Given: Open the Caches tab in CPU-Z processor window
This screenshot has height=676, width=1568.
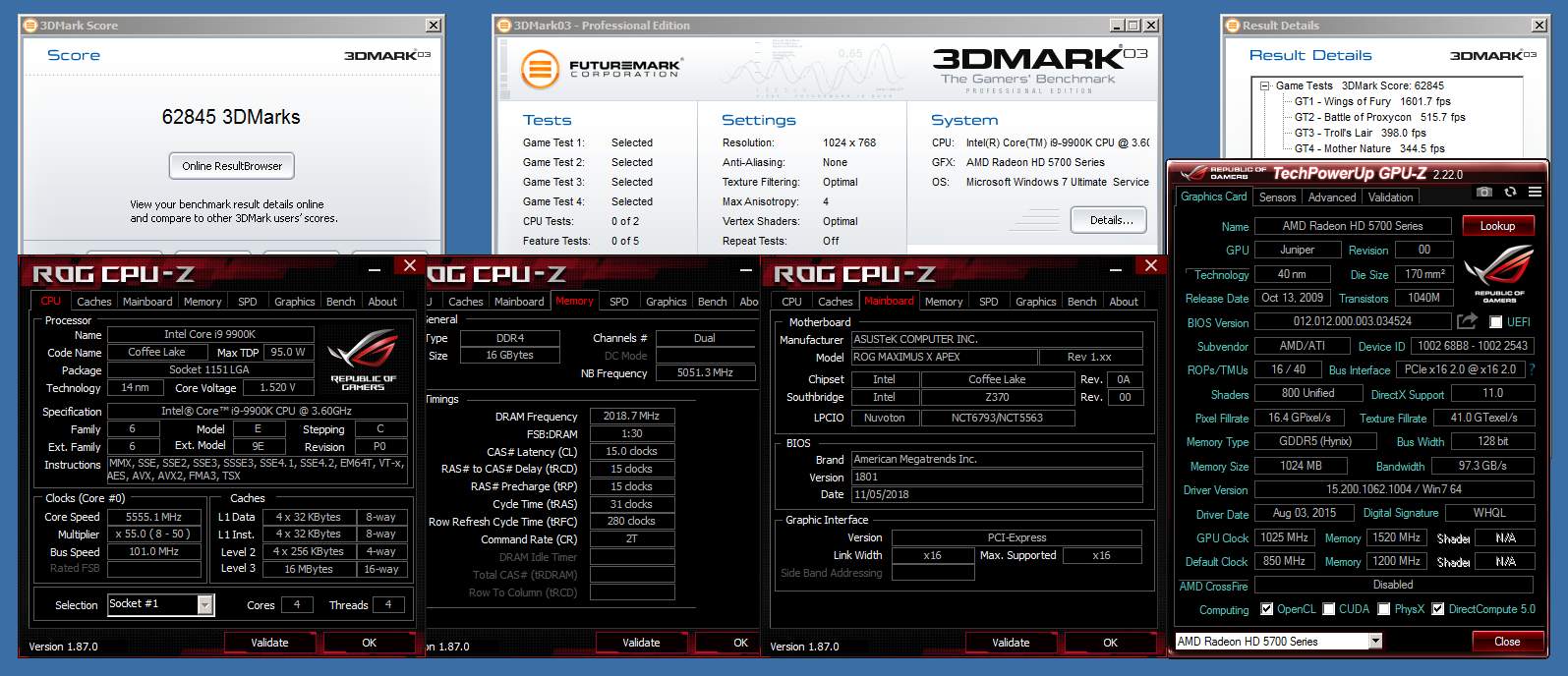Looking at the screenshot, I should point(94,302).
